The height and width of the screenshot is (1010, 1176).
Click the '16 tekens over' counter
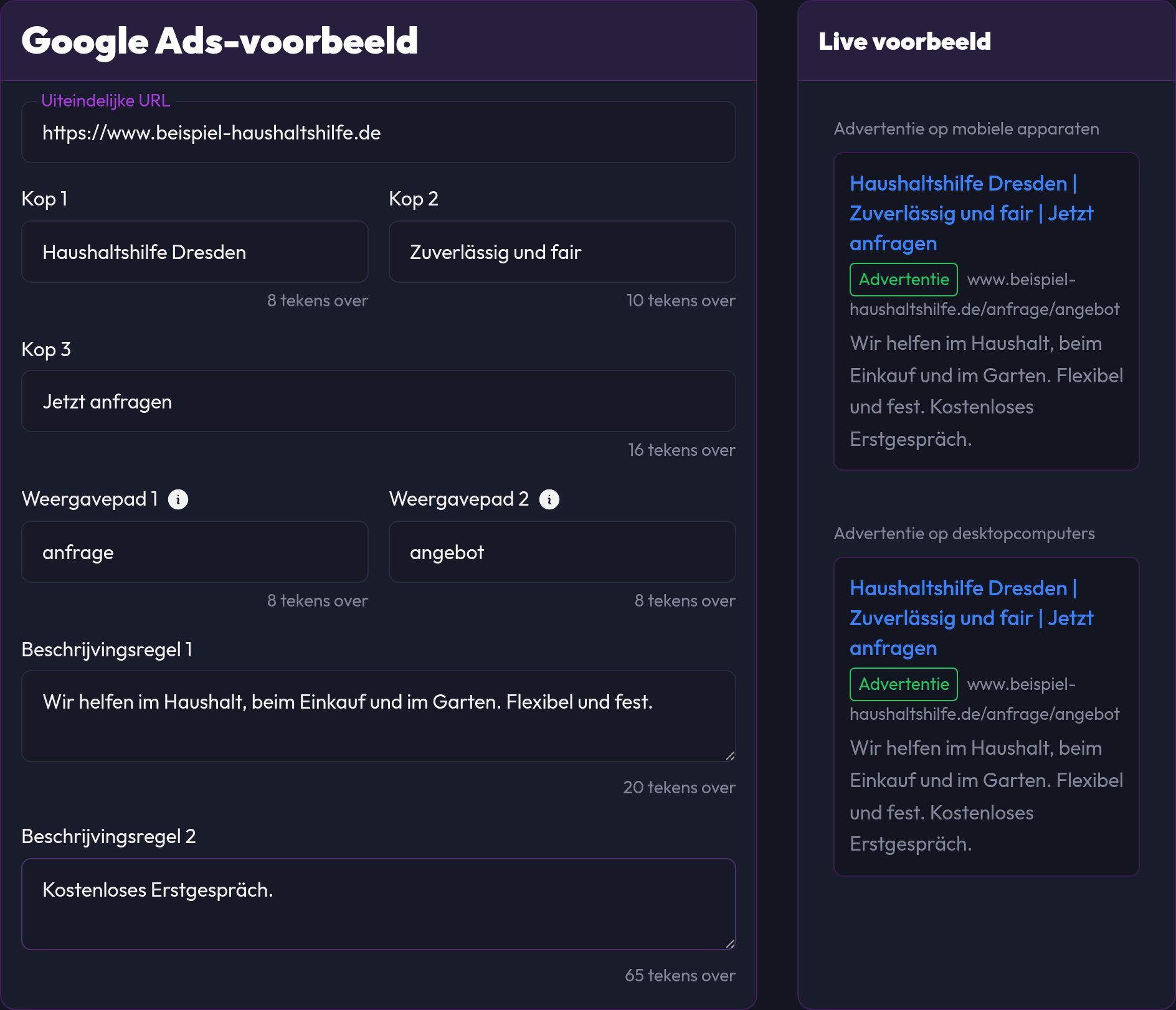click(681, 450)
